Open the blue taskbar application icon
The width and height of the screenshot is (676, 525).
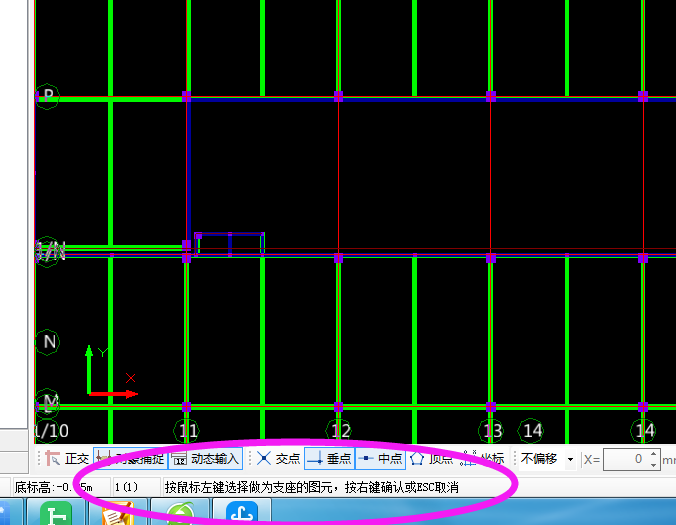(242, 513)
